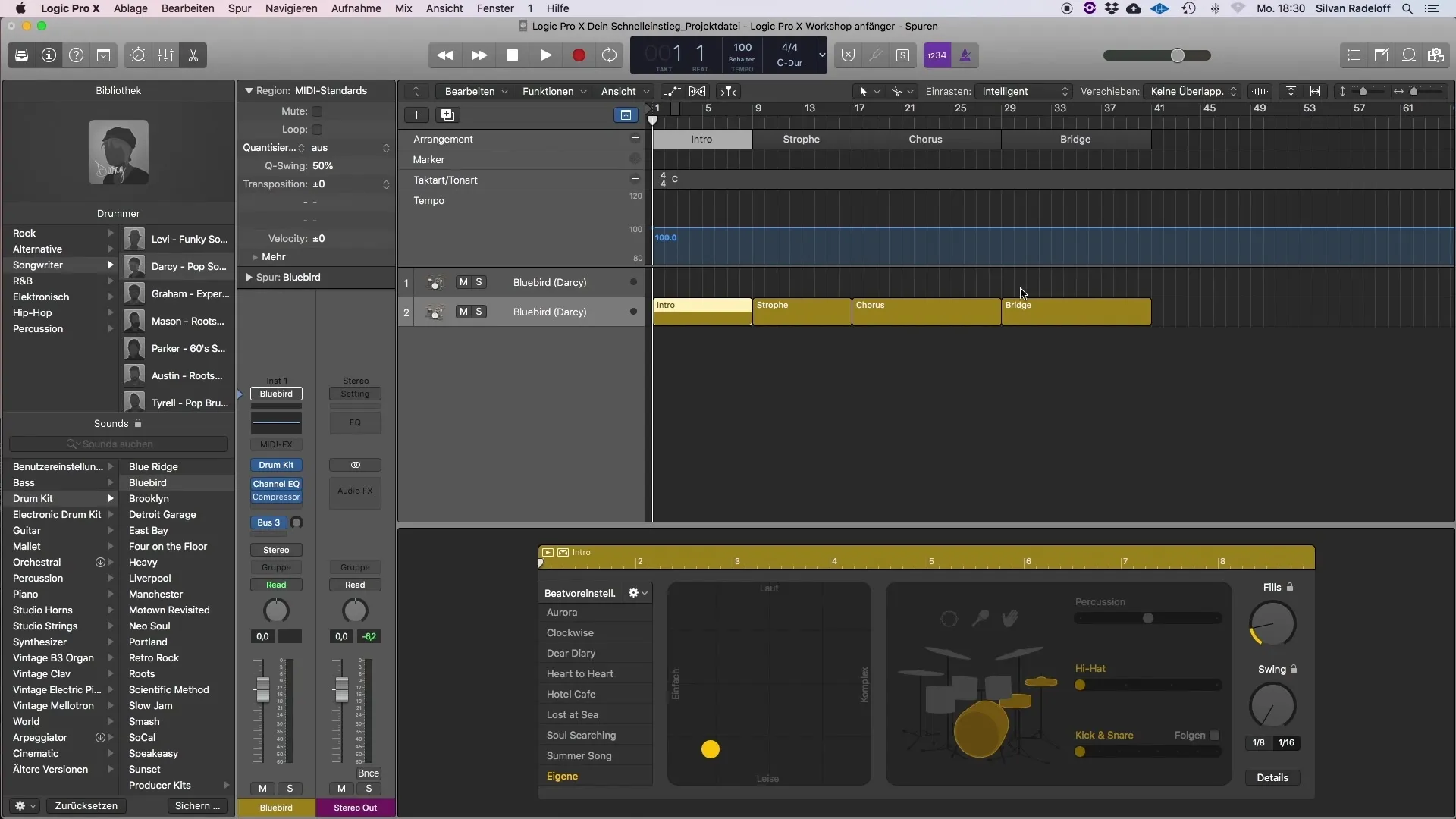Choose Darcy - Pop Songwriter drummer
Screen dimensions: 1456x819
tap(178, 266)
